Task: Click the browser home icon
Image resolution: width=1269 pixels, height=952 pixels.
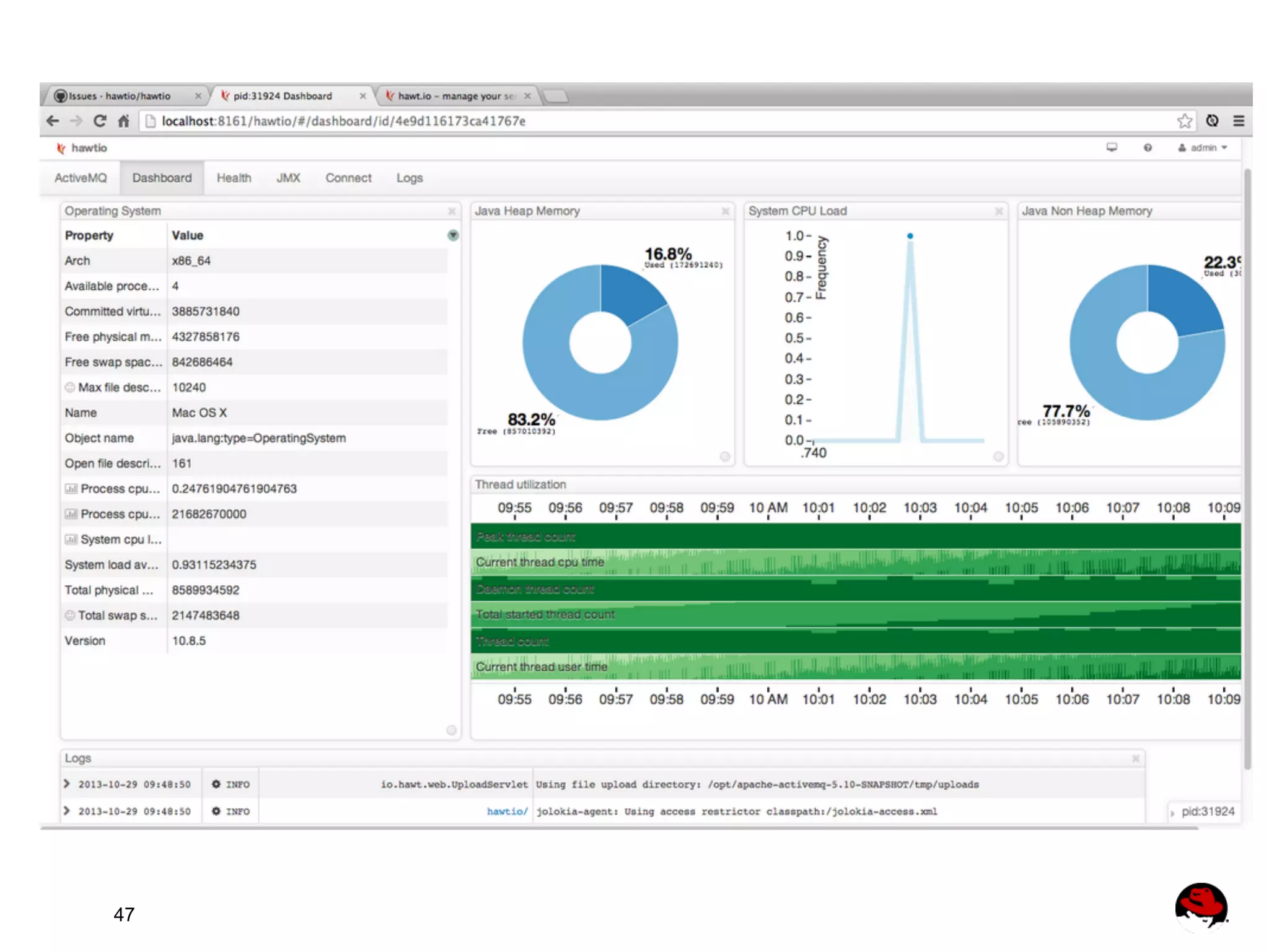Action: [x=123, y=121]
